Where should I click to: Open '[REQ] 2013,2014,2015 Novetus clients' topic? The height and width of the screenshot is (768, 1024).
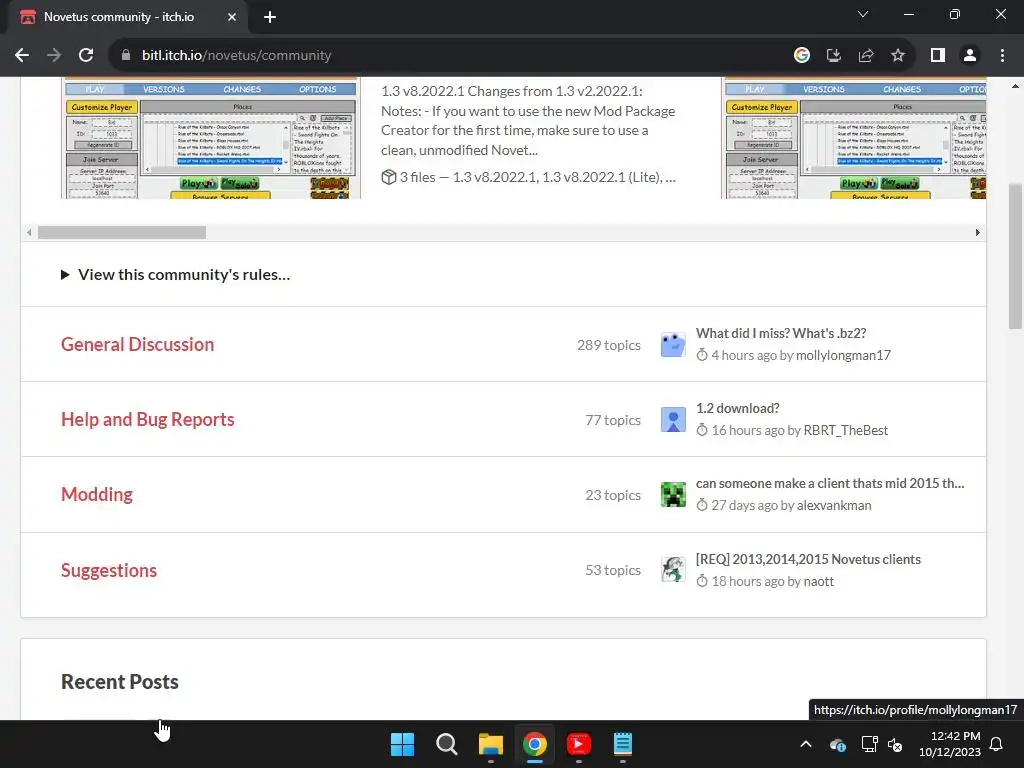pyautogui.click(x=808, y=559)
